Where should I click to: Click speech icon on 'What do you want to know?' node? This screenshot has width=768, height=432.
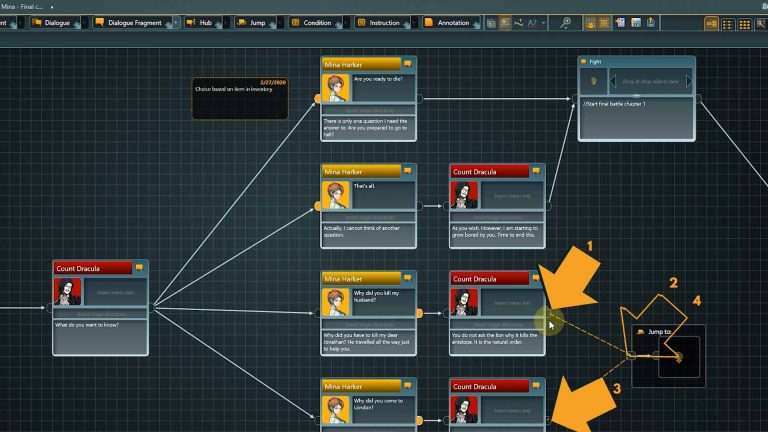point(140,267)
